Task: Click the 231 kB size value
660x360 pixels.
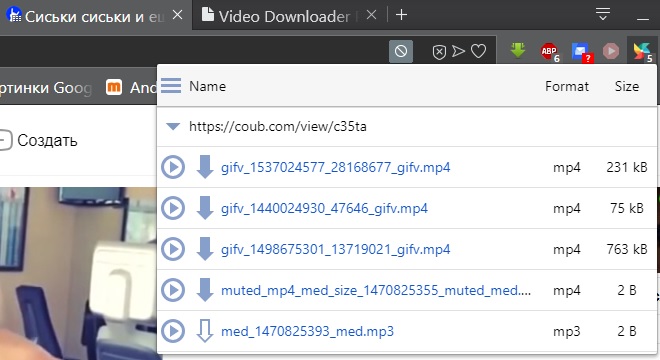Action: (x=627, y=167)
